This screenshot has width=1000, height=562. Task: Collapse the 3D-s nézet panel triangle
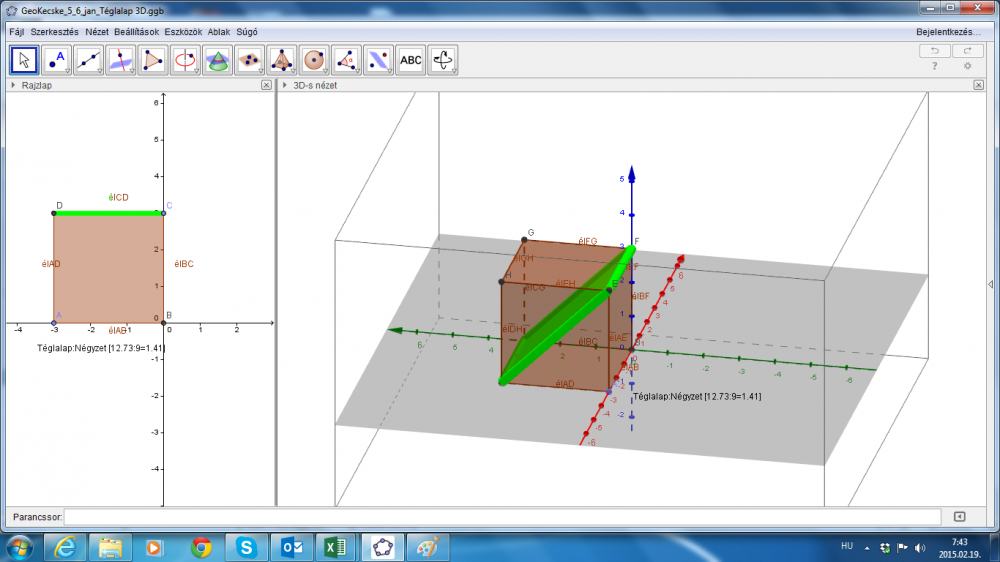click(284, 86)
